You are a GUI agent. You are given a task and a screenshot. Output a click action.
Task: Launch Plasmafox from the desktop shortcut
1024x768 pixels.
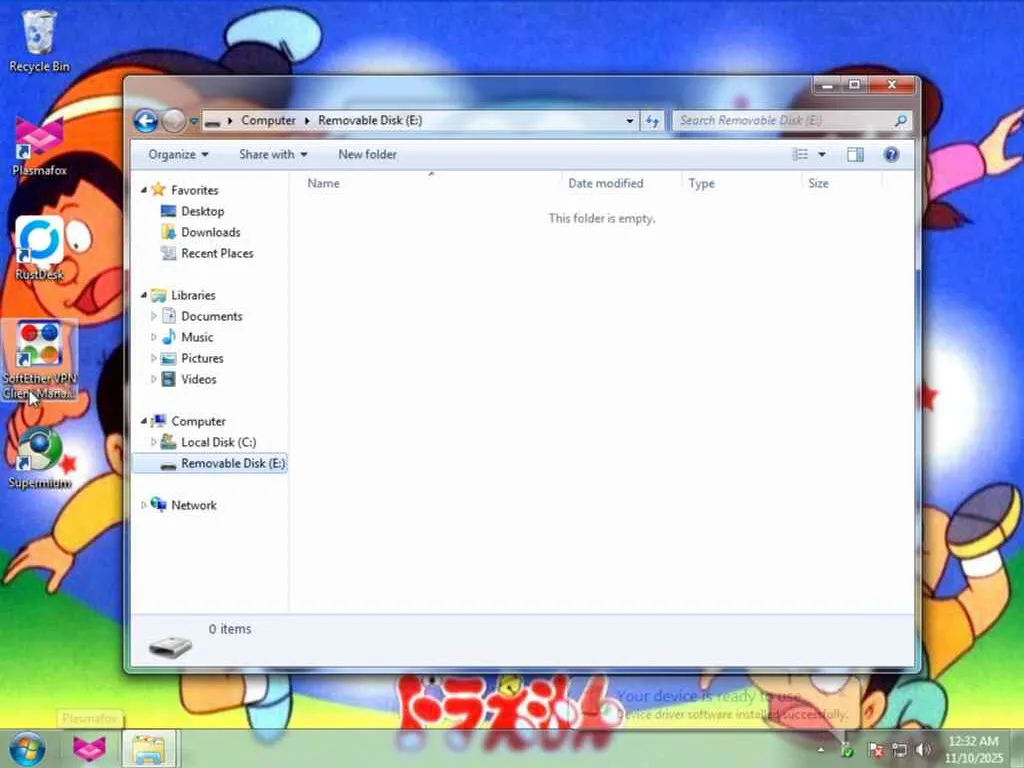39,146
